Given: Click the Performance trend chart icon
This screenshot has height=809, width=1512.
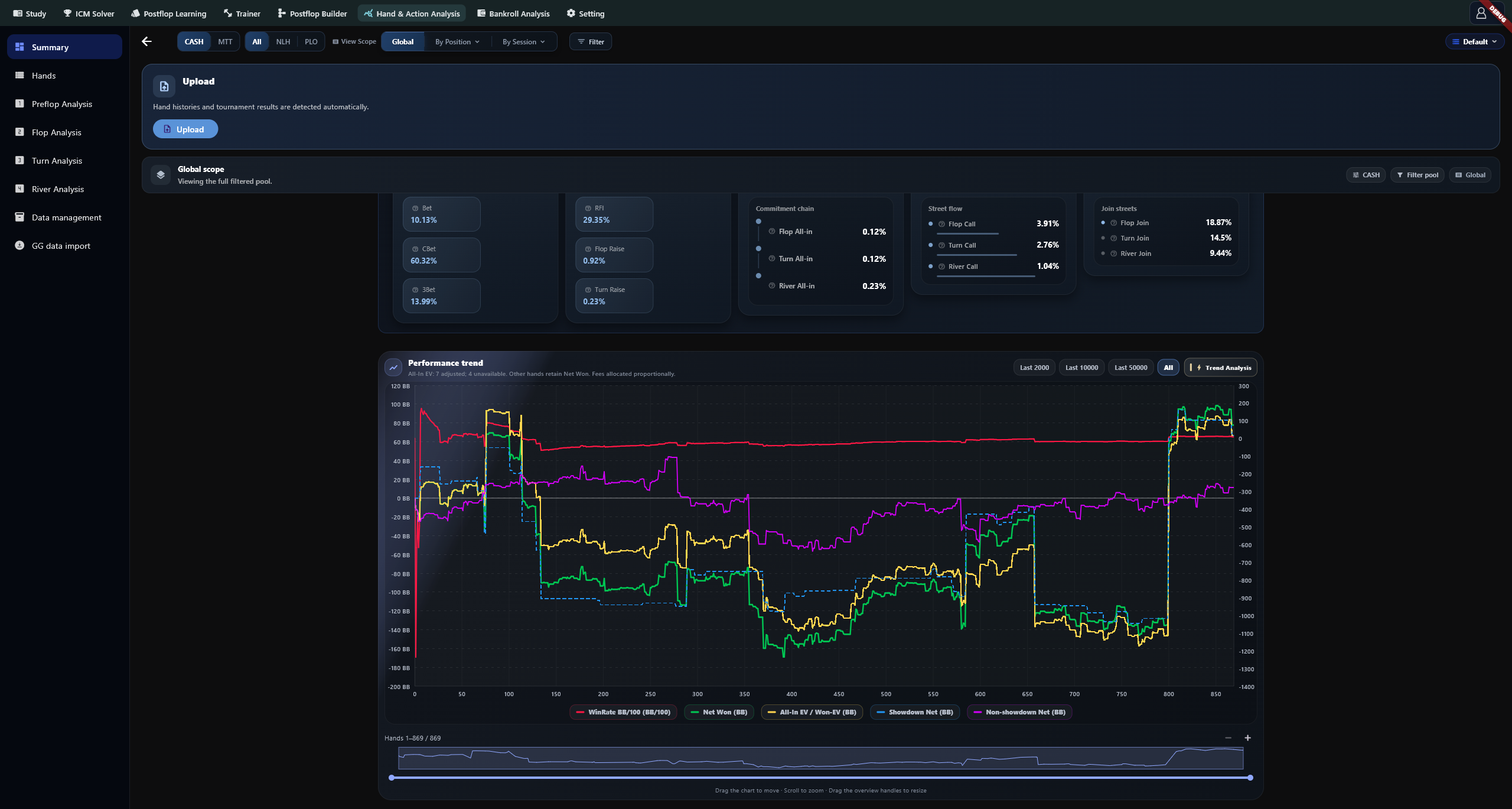Looking at the screenshot, I should coord(393,368).
